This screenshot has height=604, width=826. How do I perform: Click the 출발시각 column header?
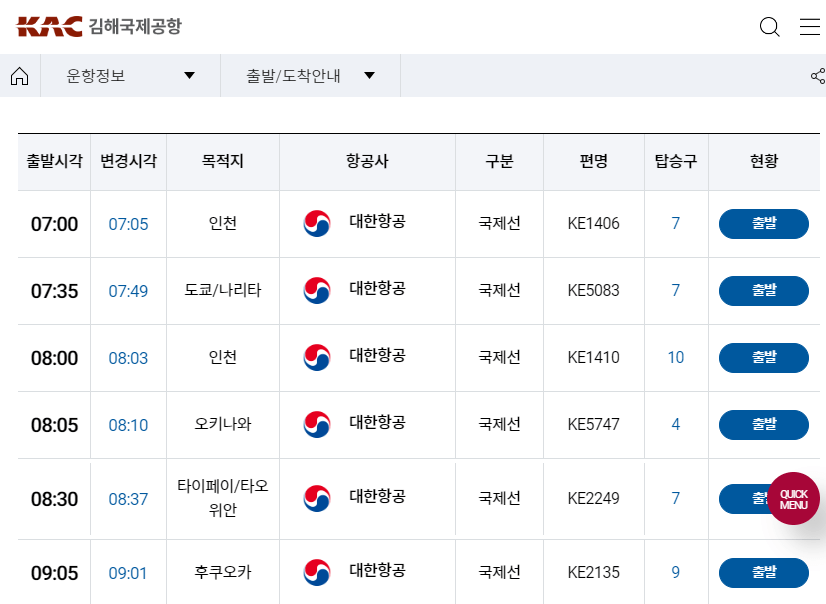[54, 162]
